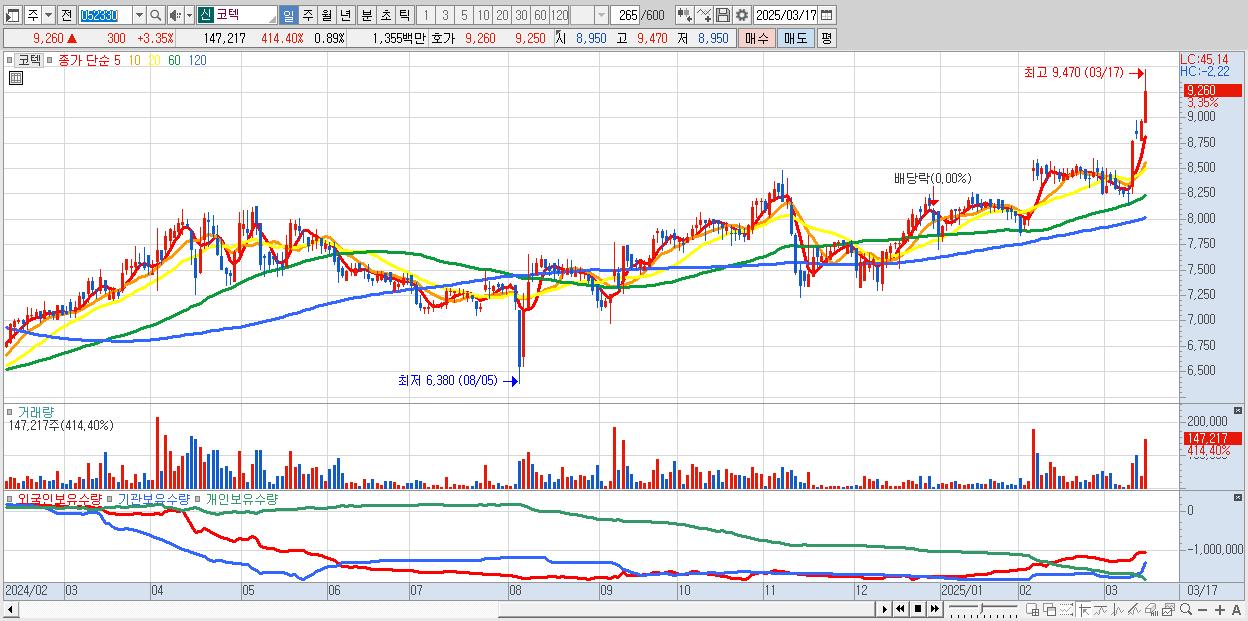The image size is (1248, 621).
Task: Click the stock search magnifier icon
Action: (155, 15)
